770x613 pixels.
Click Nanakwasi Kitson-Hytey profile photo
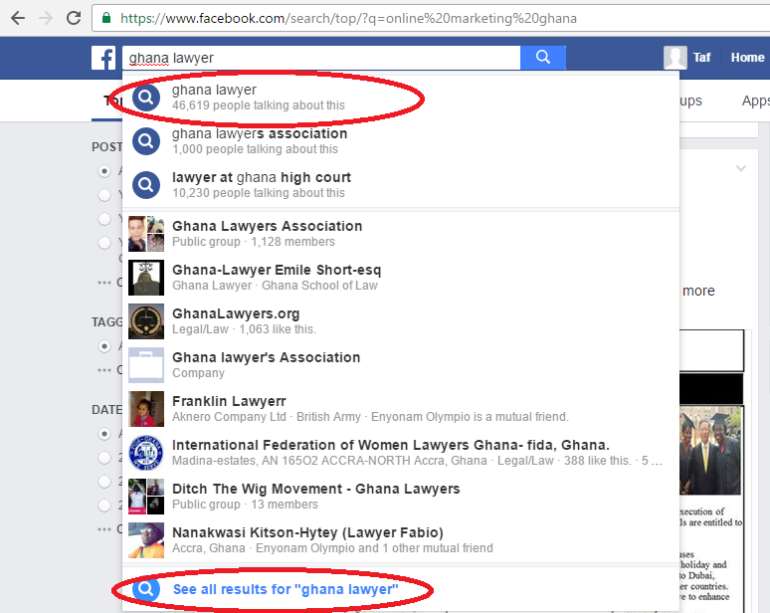pyautogui.click(x=146, y=540)
